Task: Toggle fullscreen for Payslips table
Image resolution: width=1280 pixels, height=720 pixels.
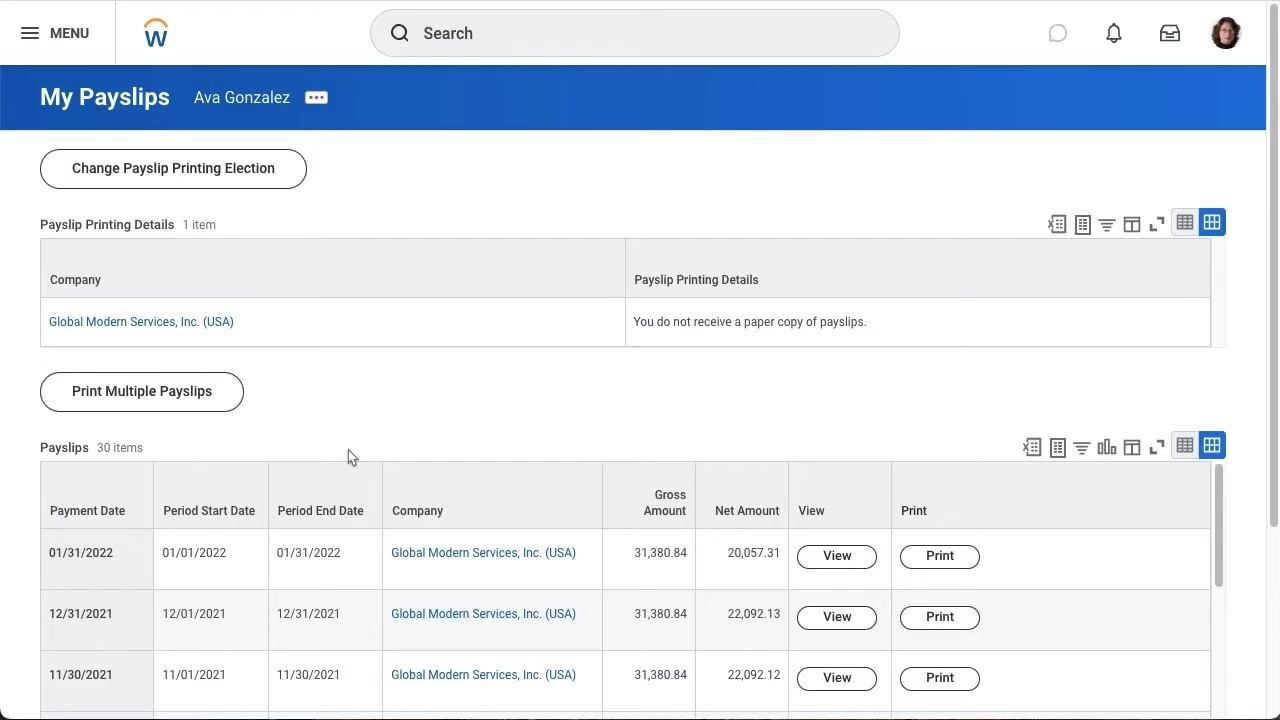Action: tap(1157, 447)
